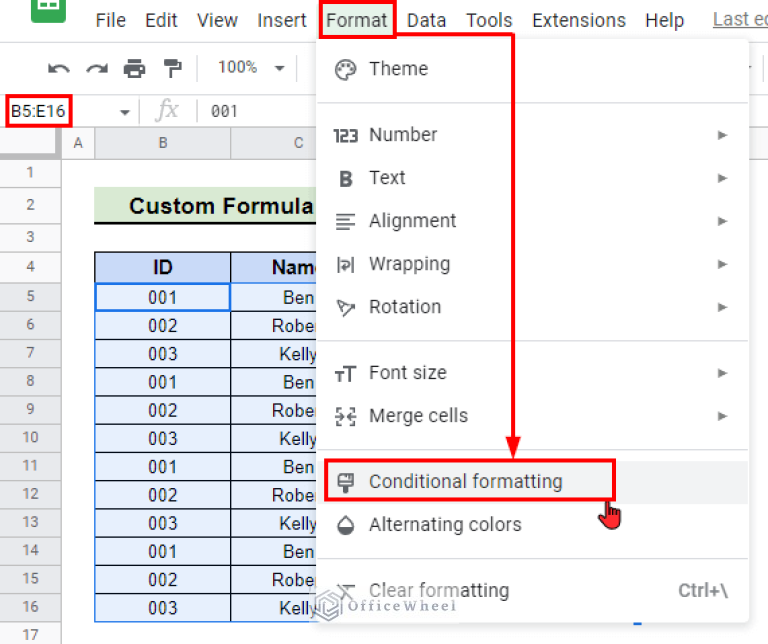Select row 10 header

tap(30, 438)
